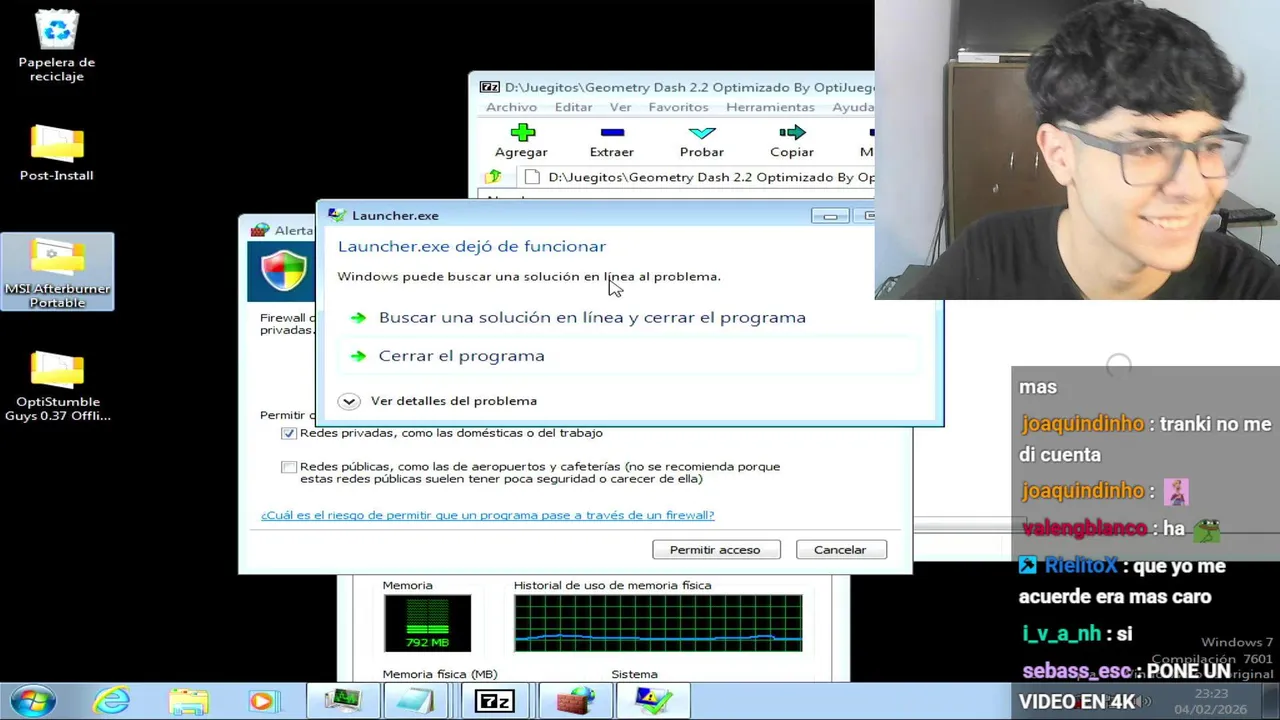Click the Memoria usage gauge in Task Manager
The height and width of the screenshot is (720, 1280).
(x=427, y=623)
